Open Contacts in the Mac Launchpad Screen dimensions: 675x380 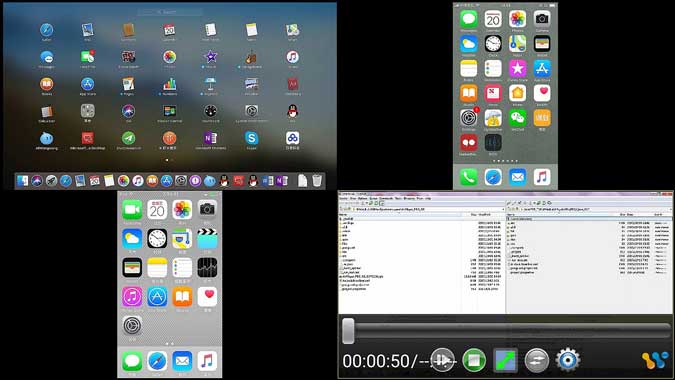(x=128, y=30)
